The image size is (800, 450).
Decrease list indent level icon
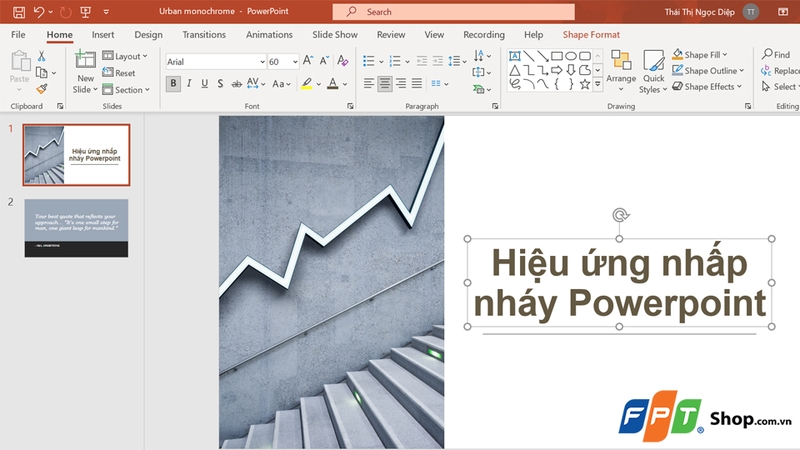coord(422,61)
